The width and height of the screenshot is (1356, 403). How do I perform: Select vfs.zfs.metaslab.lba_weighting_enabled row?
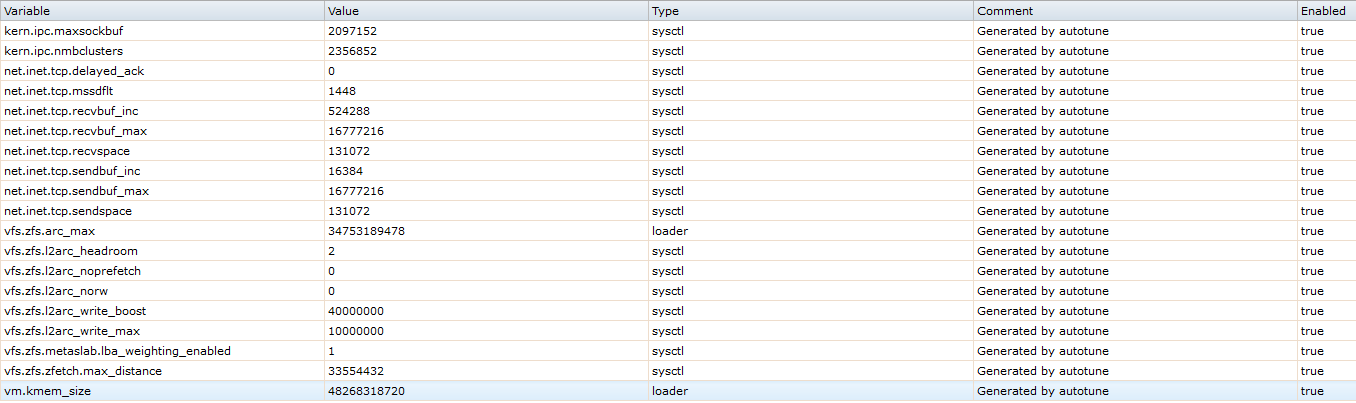117,351
